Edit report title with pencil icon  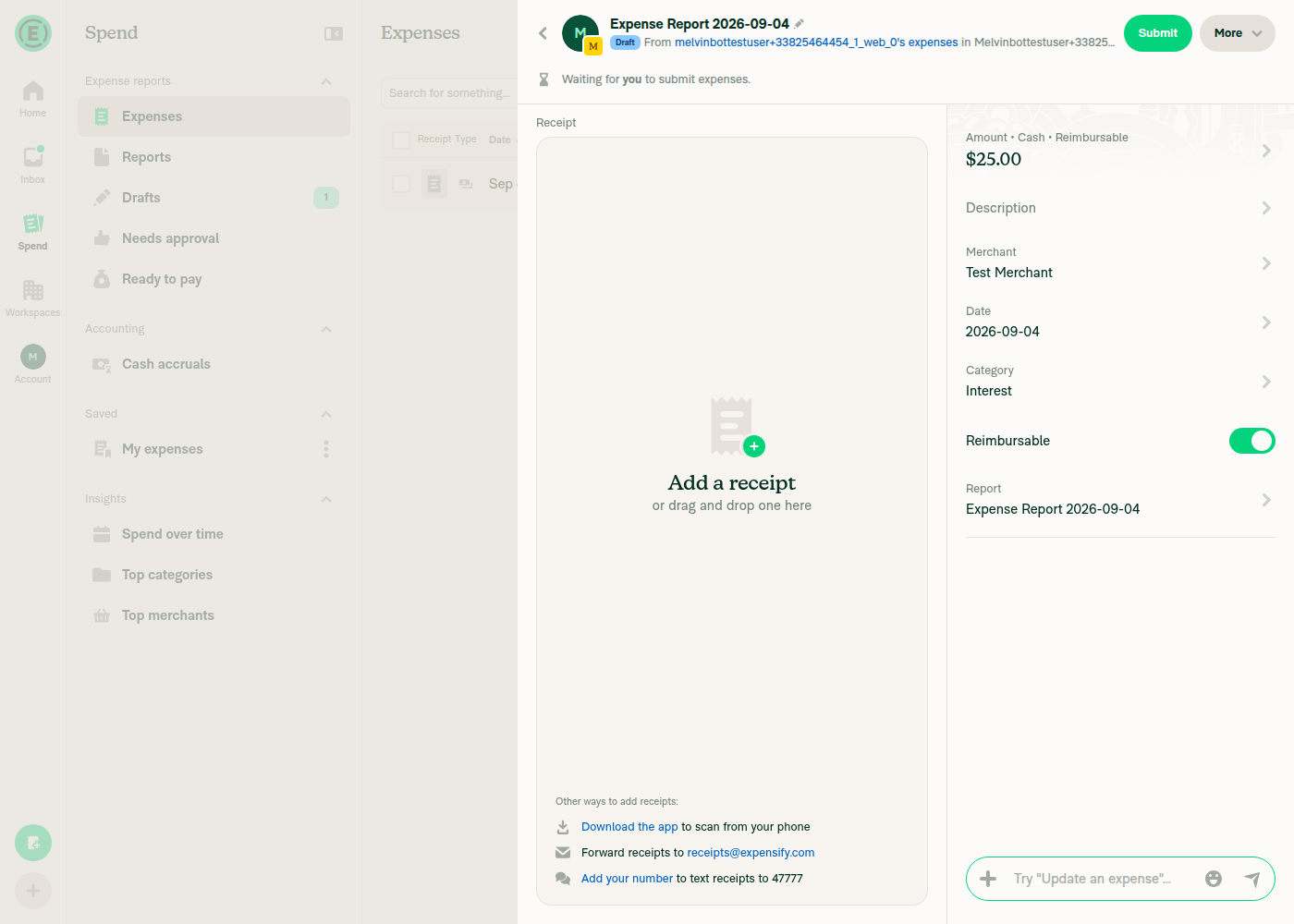(800, 24)
